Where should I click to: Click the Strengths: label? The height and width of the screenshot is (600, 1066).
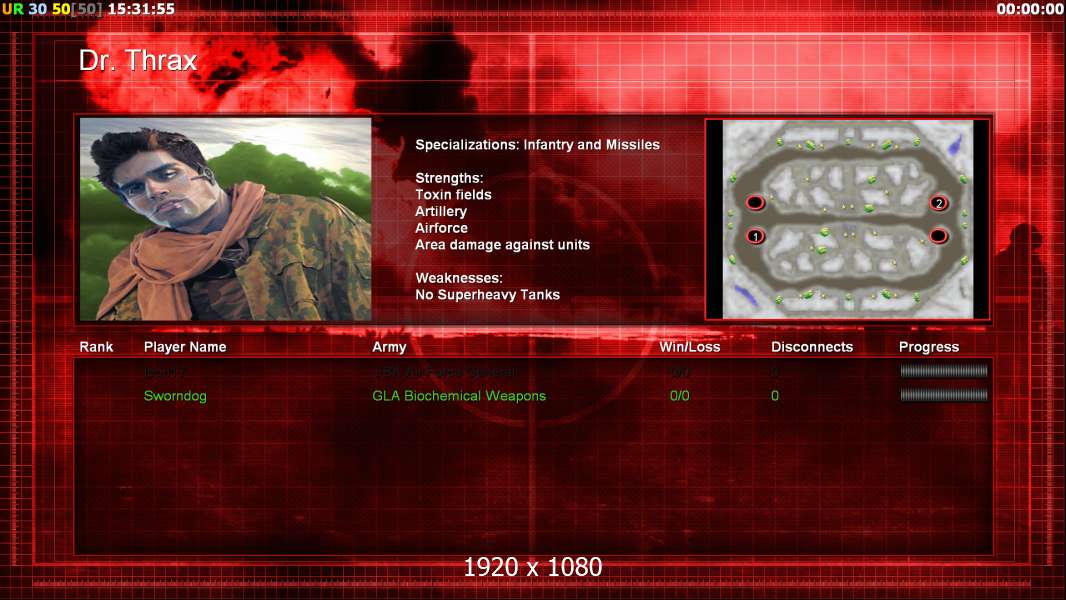(449, 178)
